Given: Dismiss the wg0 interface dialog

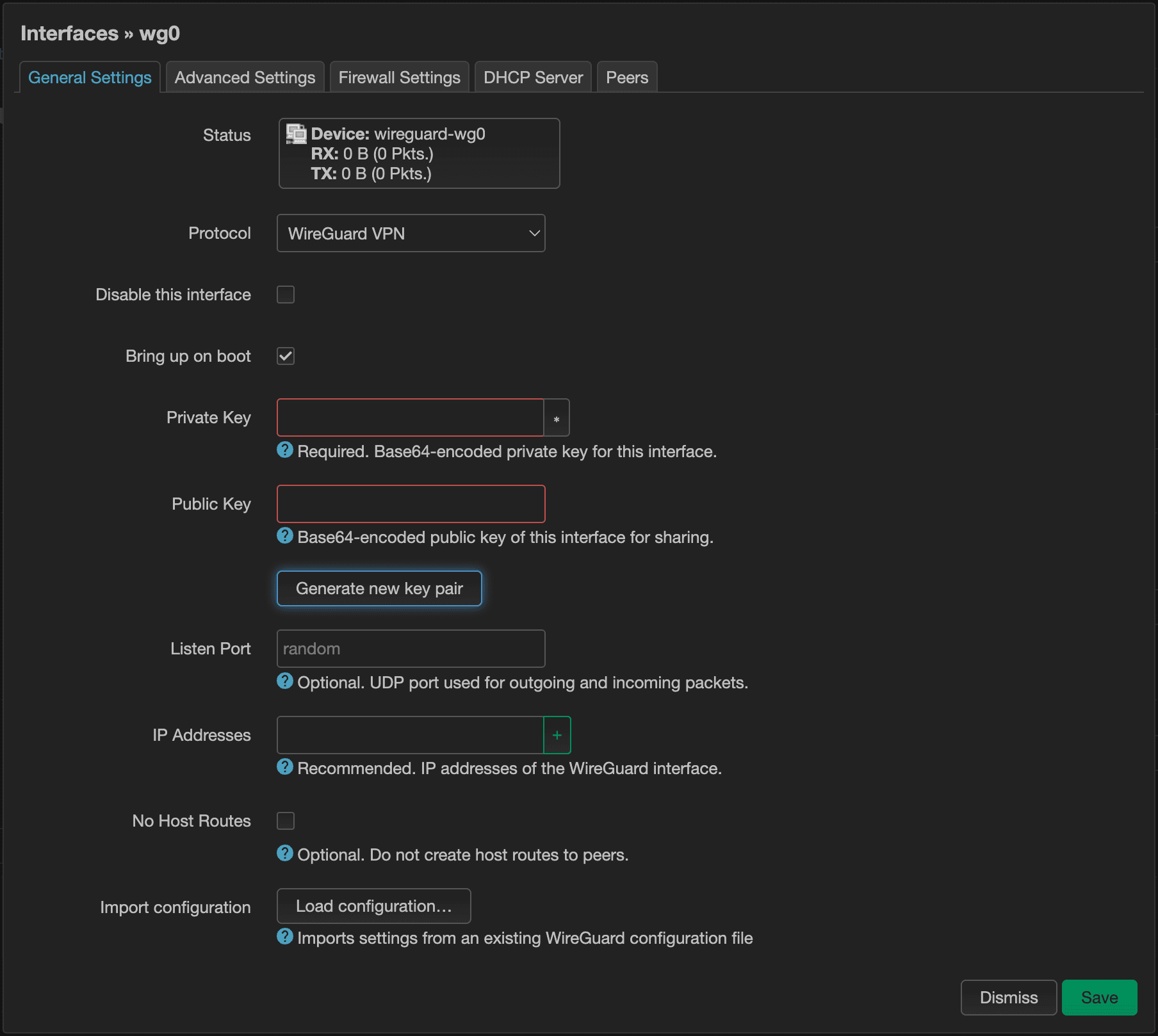Looking at the screenshot, I should pyautogui.click(x=1009, y=998).
